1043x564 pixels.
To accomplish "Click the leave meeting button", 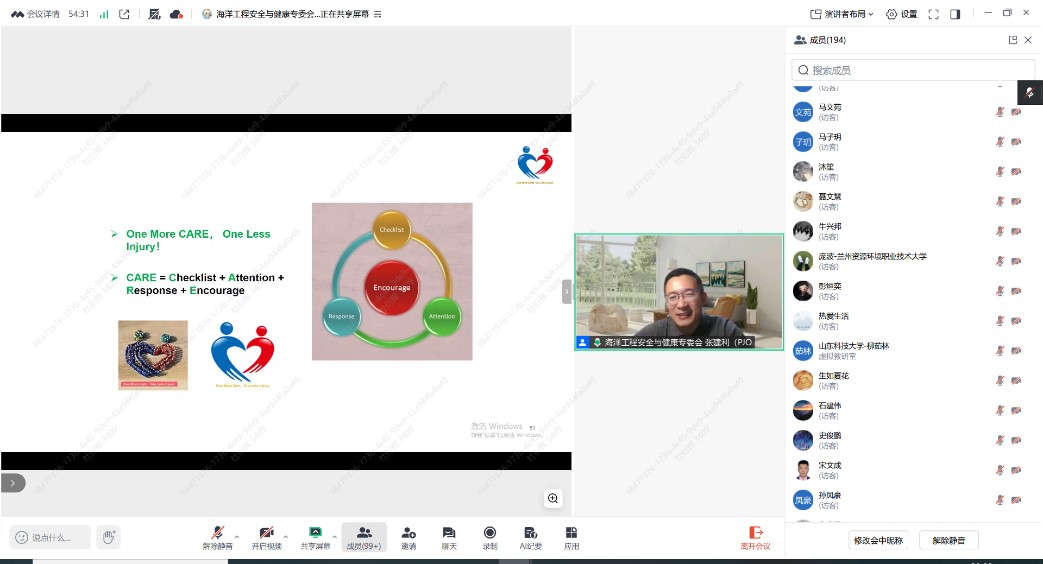I will click(755, 538).
